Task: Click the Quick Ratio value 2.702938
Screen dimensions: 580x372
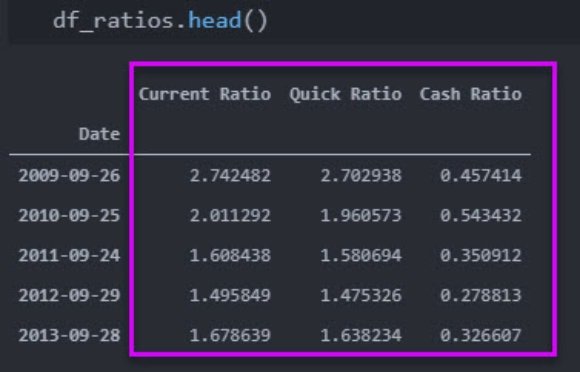Action: tap(361, 175)
